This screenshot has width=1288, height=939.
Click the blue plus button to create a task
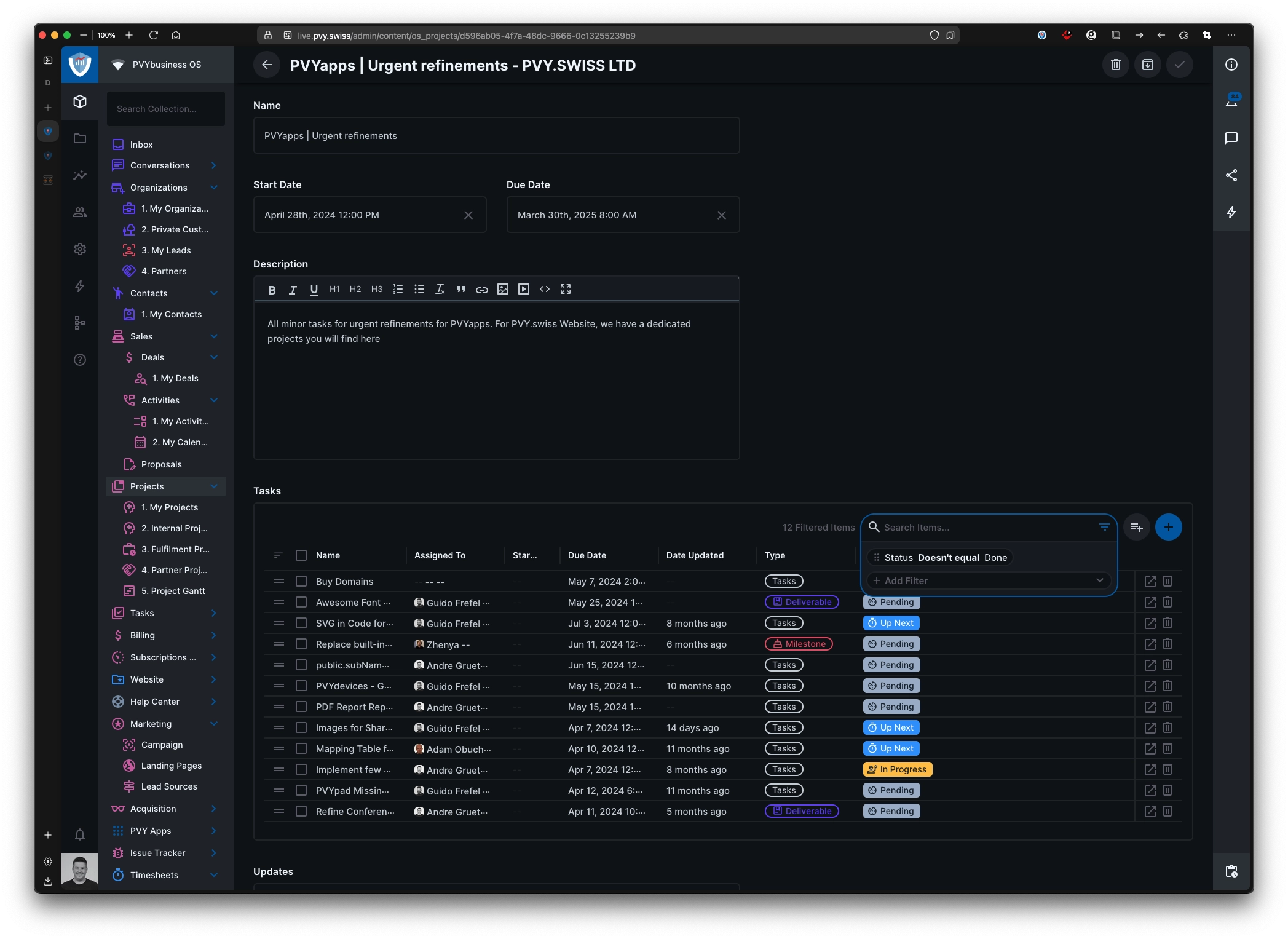[1168, 527]
